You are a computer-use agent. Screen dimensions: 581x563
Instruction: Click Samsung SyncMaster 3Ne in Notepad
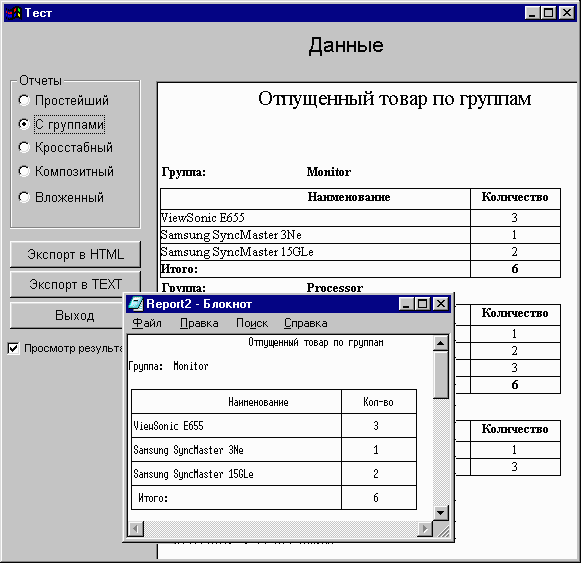(x=188, y=450)
